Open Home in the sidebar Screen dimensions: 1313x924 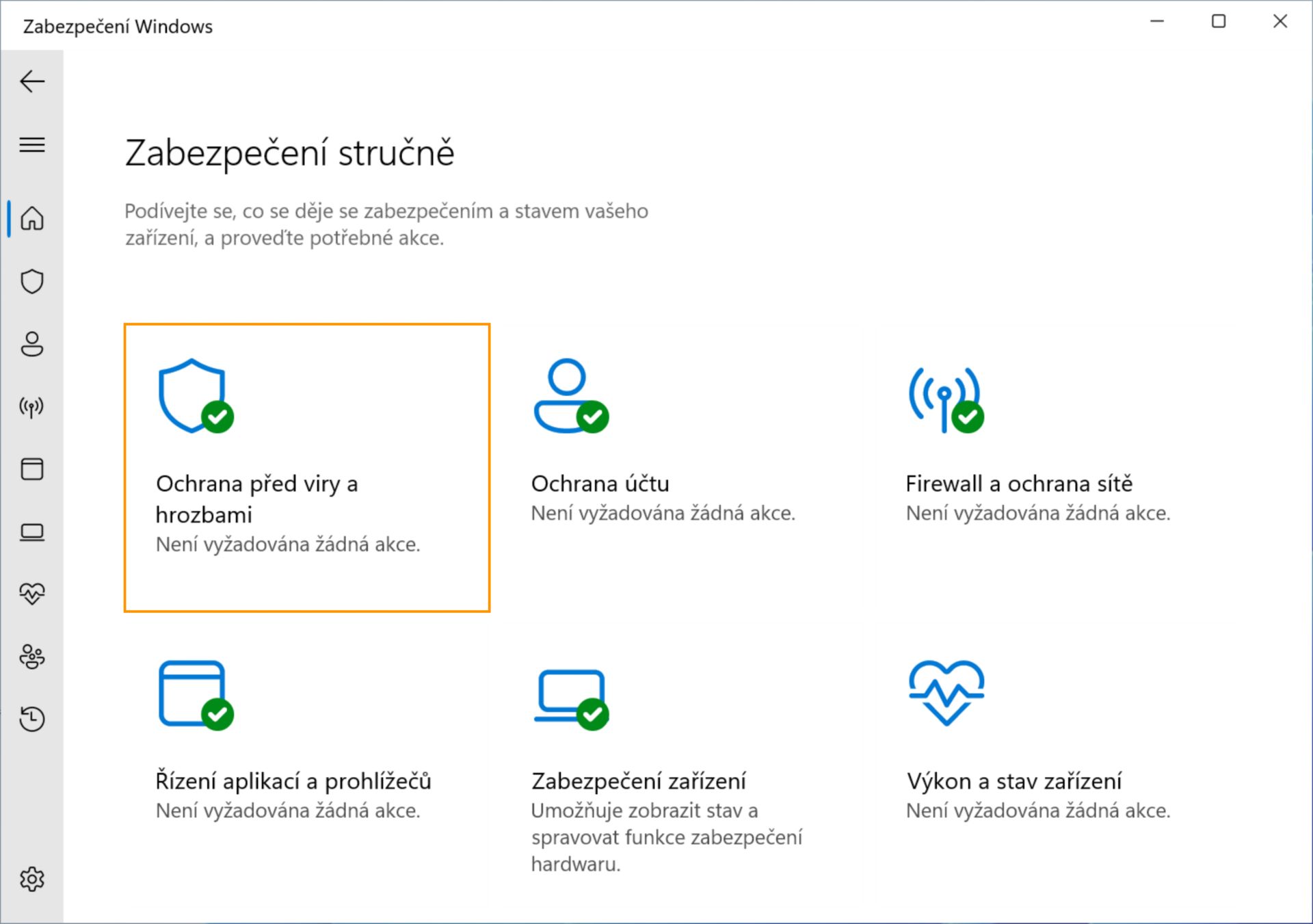(32, 219)
